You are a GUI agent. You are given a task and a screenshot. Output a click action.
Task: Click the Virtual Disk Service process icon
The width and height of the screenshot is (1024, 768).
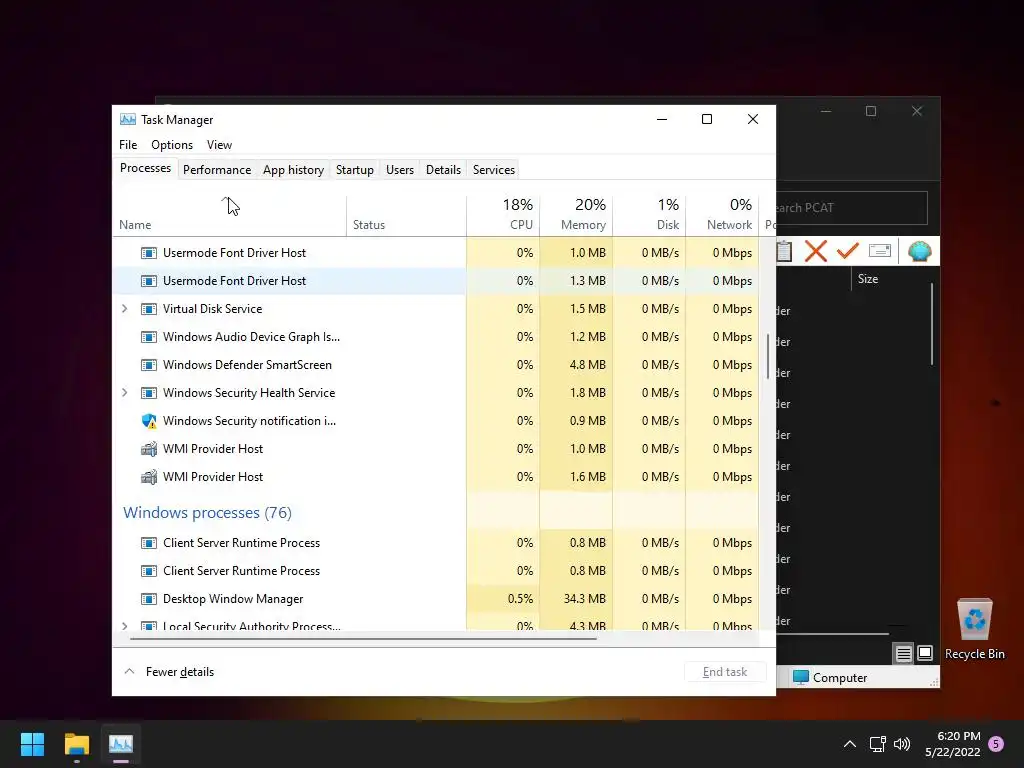tap(149, 309)
